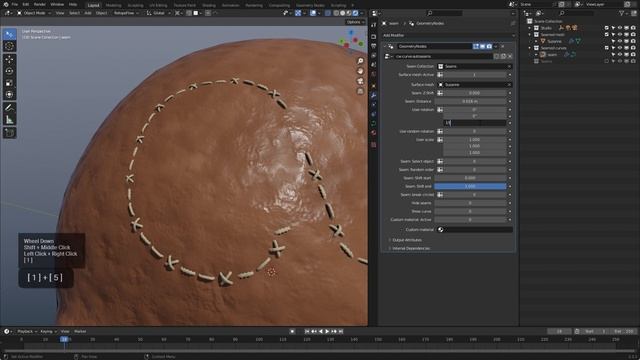Click the Custom material field

(x=474, y=230)
